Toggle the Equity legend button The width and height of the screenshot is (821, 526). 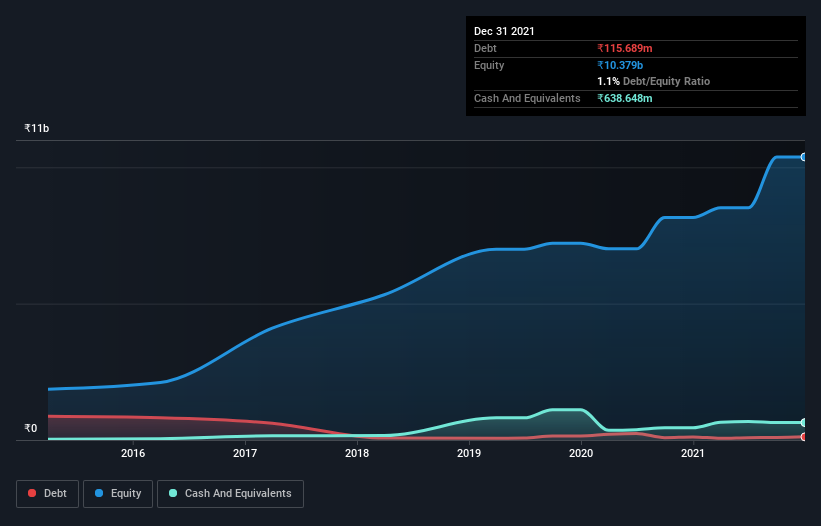tap(118, 494)
